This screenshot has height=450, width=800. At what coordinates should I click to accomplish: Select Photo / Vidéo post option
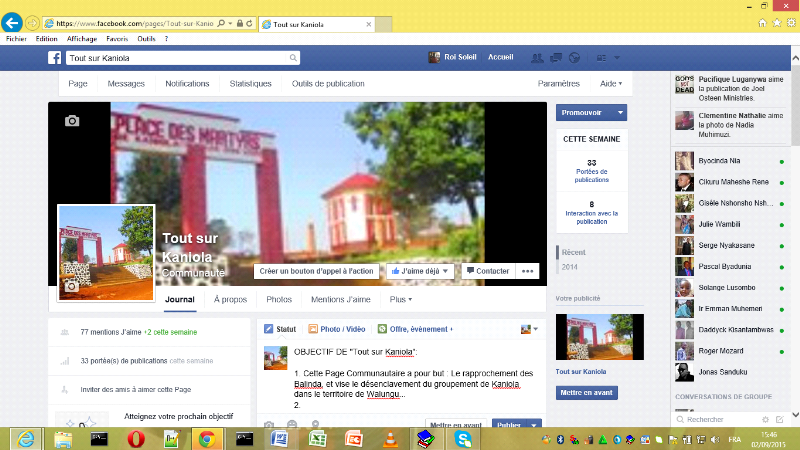(337, 329)
